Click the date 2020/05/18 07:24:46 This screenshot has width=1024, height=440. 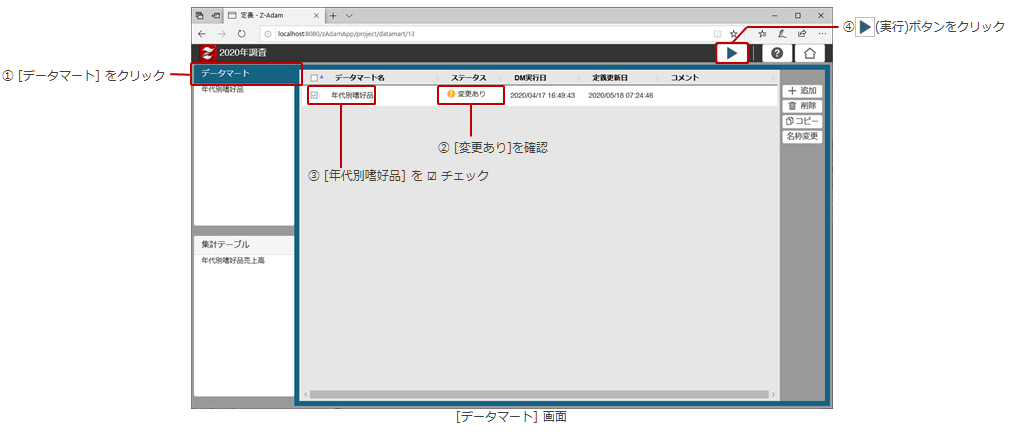[620, 95]
